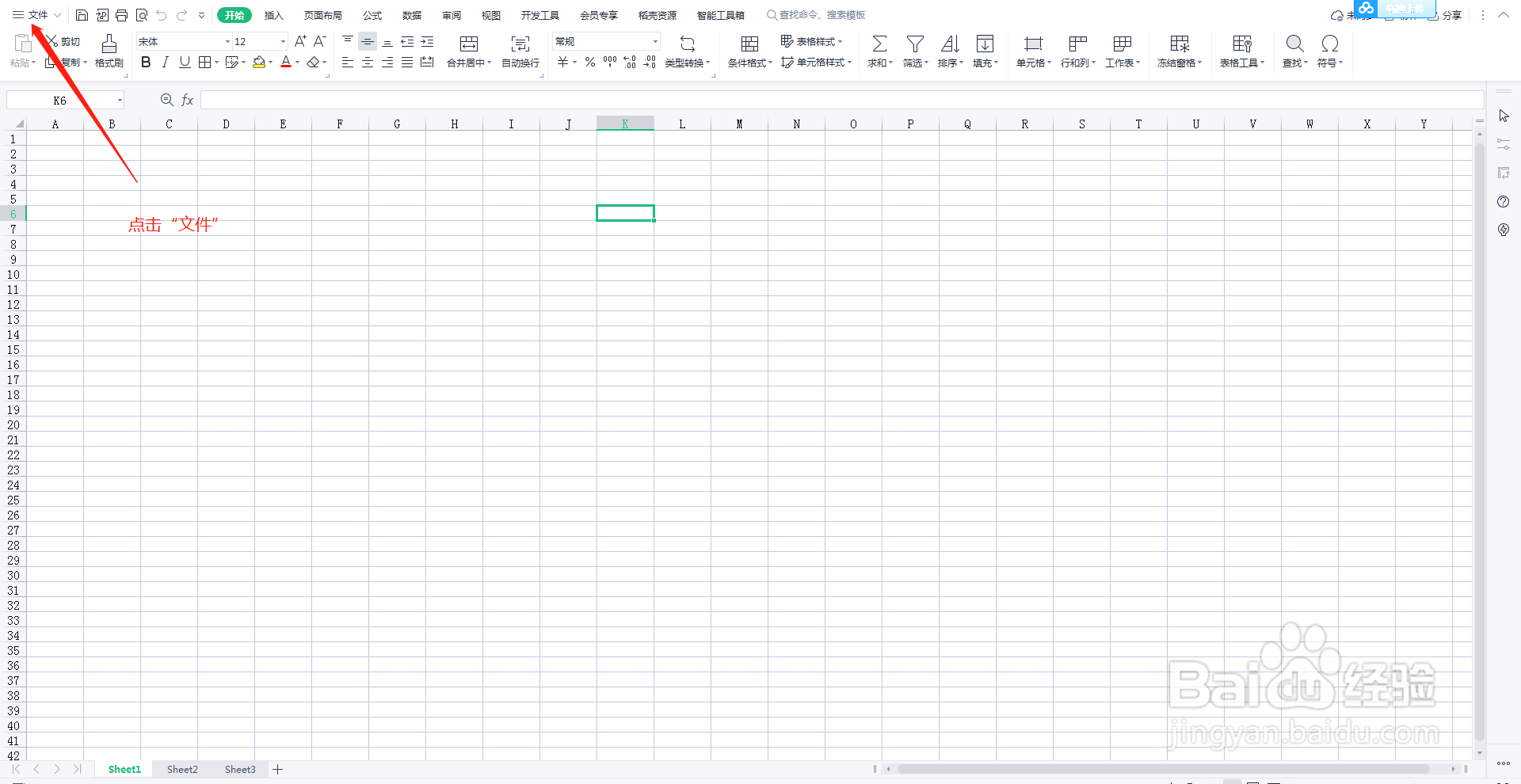Open the 文件 (File) menu
Screen dimensions: 1521x784
pos(38,15)
